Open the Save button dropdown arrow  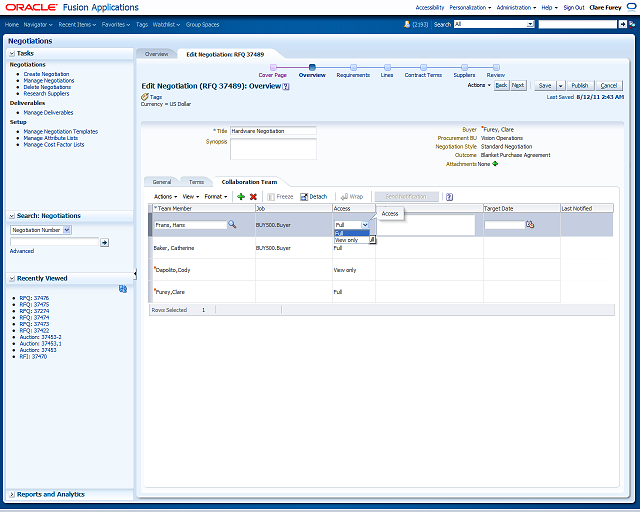[x=560, y=86]
